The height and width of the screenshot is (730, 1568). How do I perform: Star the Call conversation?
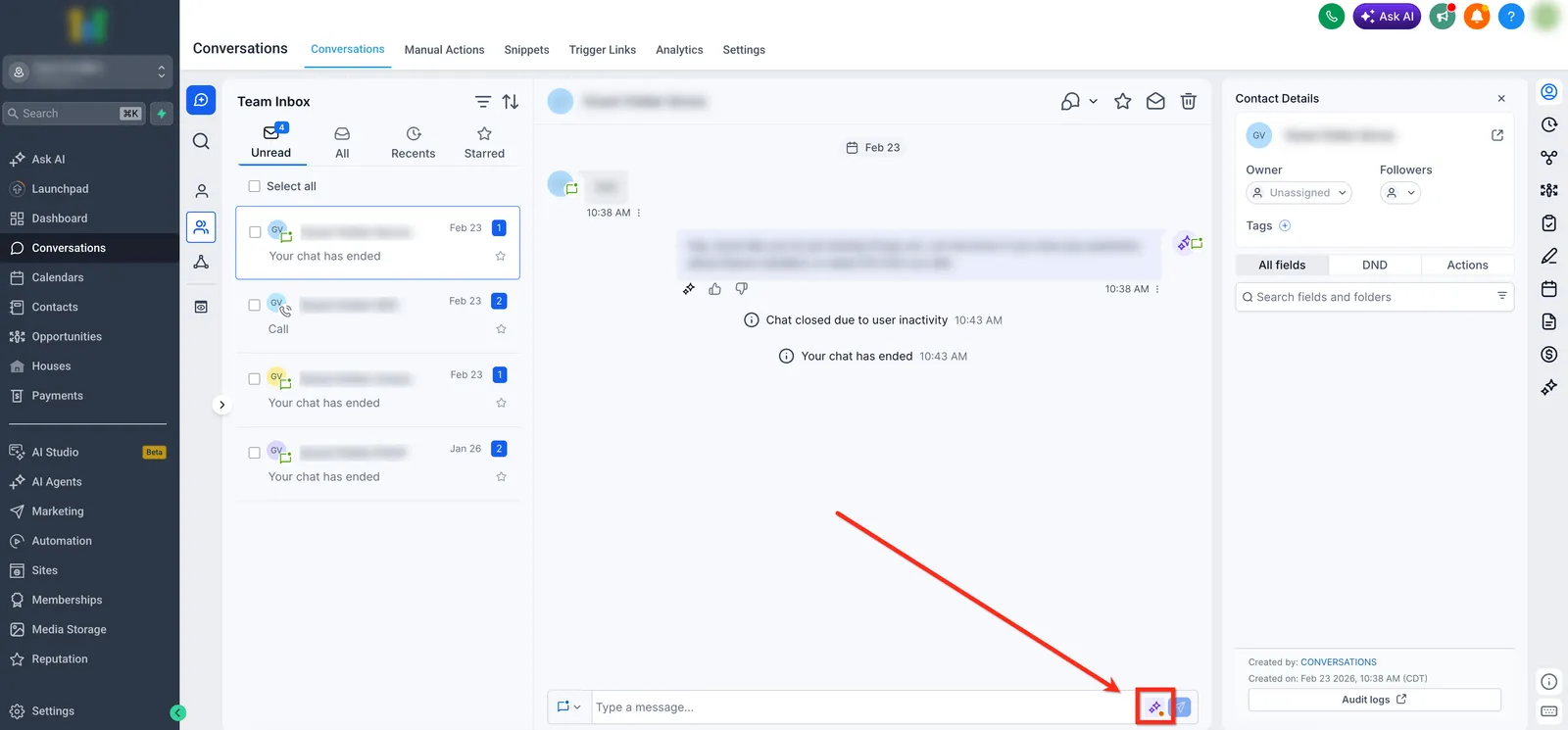tap(501, 329)
